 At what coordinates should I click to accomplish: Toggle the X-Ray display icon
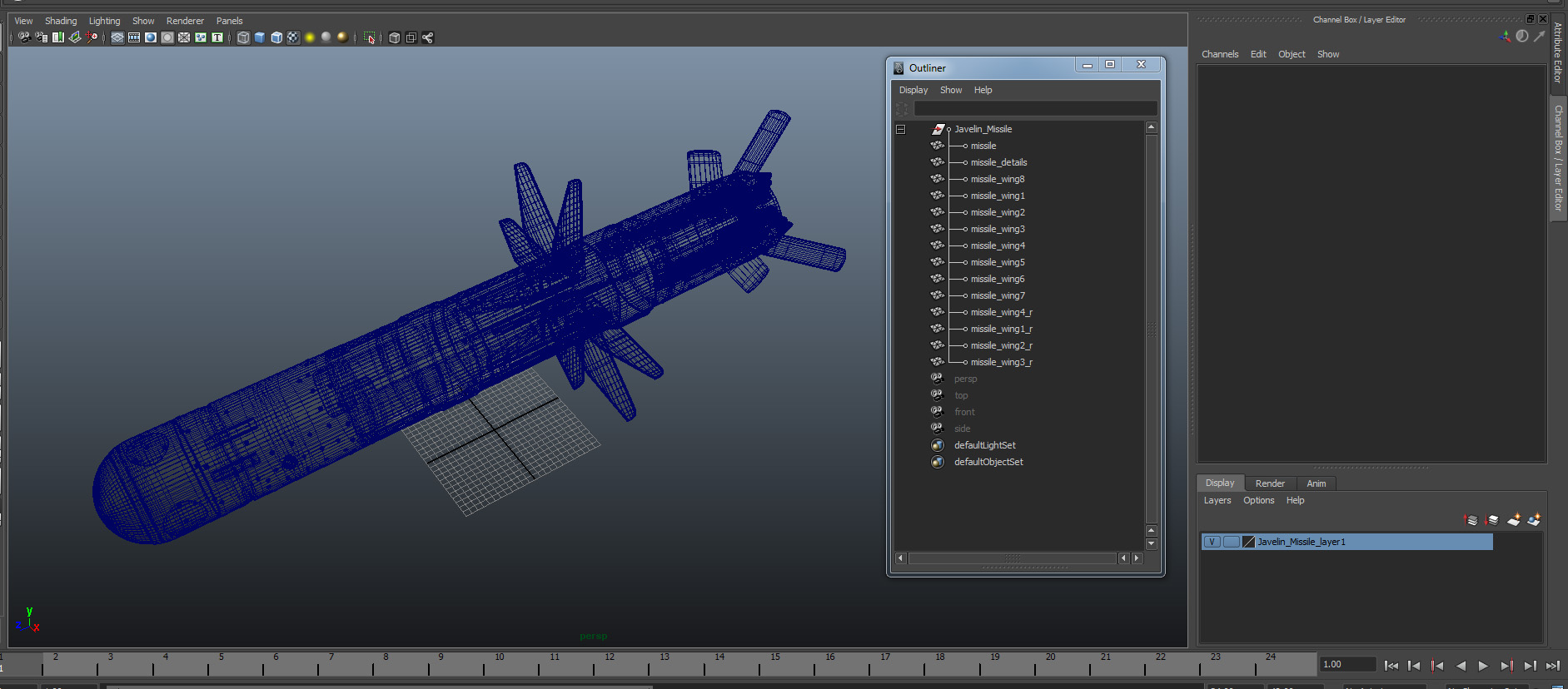point(394,37)
